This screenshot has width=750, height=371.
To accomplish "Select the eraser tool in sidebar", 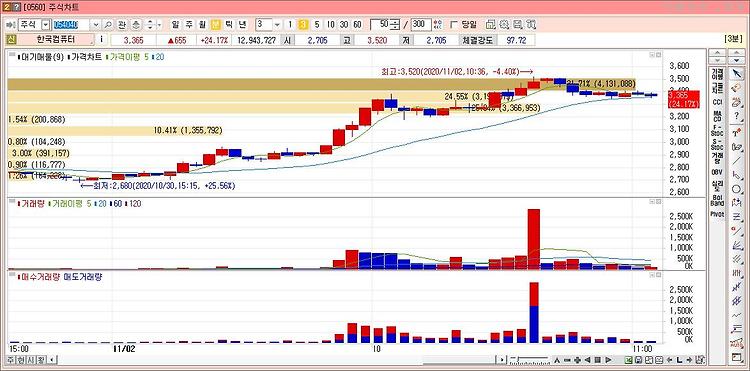I will (x=736, y=88).
